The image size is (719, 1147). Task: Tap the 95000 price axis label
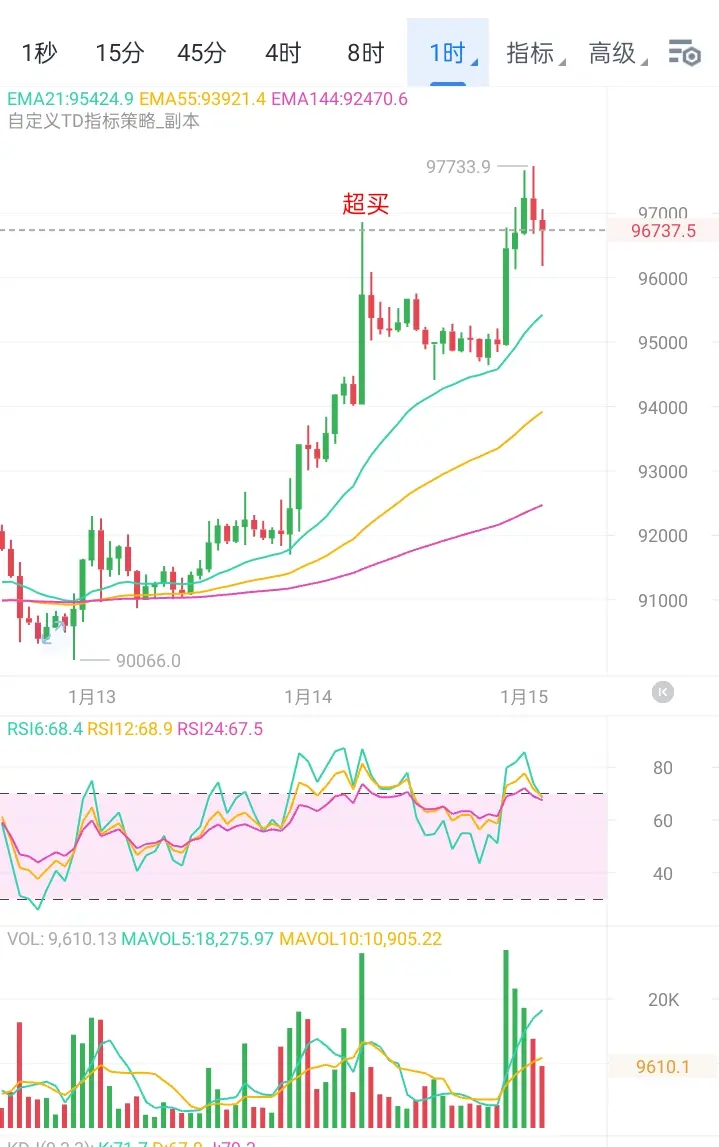coord(663,343)
